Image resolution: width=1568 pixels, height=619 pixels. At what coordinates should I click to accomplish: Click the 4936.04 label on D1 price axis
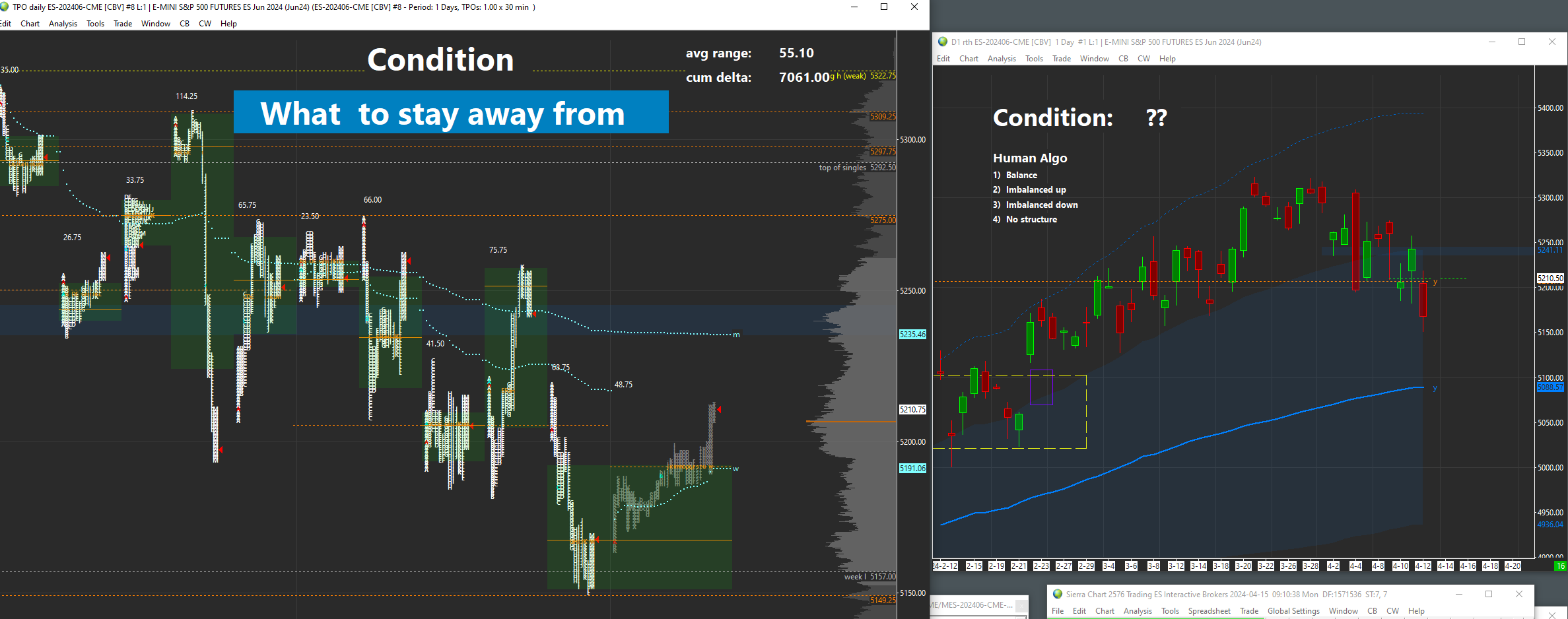tap(1550, 525)
